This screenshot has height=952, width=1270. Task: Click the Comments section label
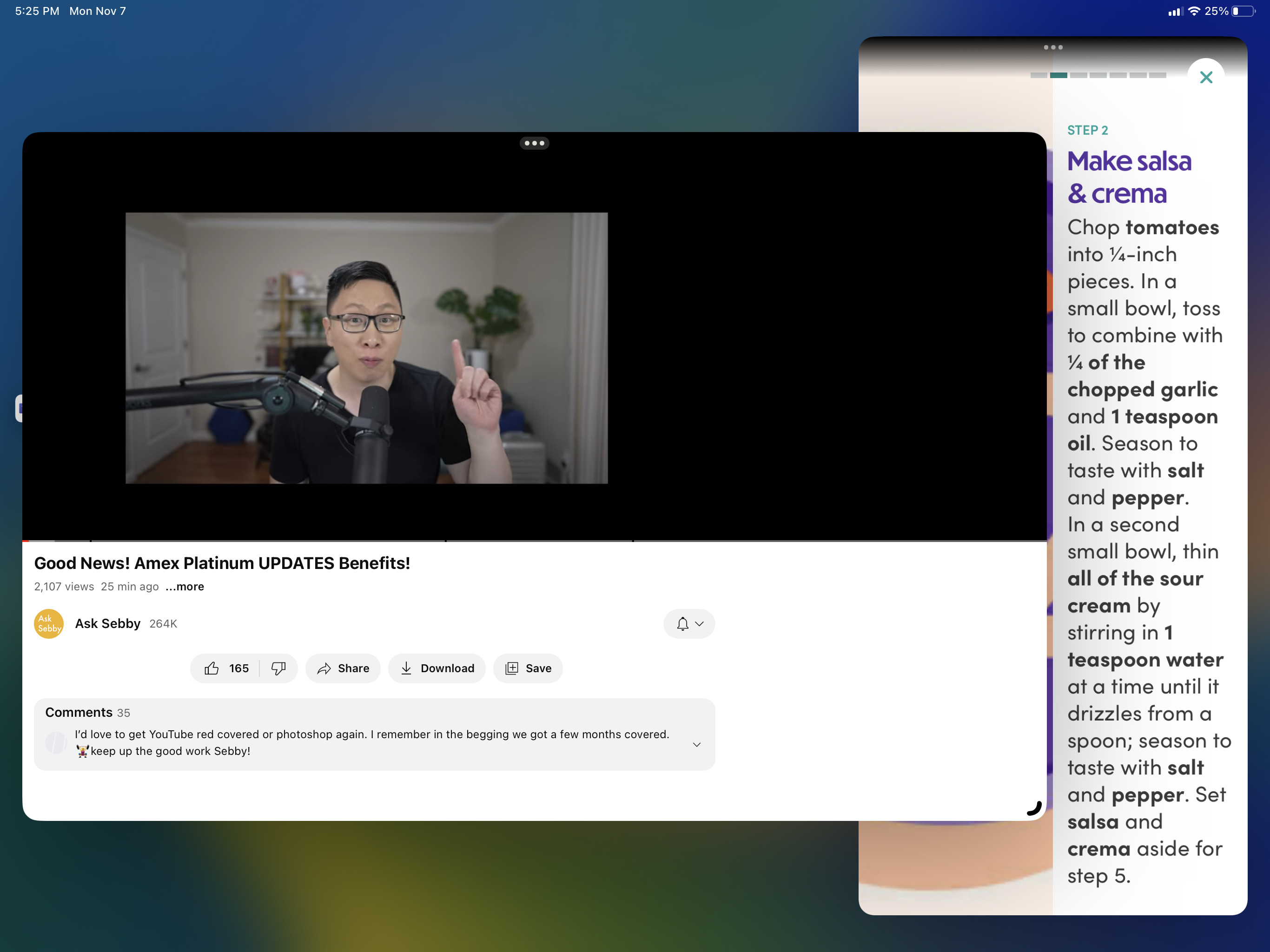click(79, 711)
